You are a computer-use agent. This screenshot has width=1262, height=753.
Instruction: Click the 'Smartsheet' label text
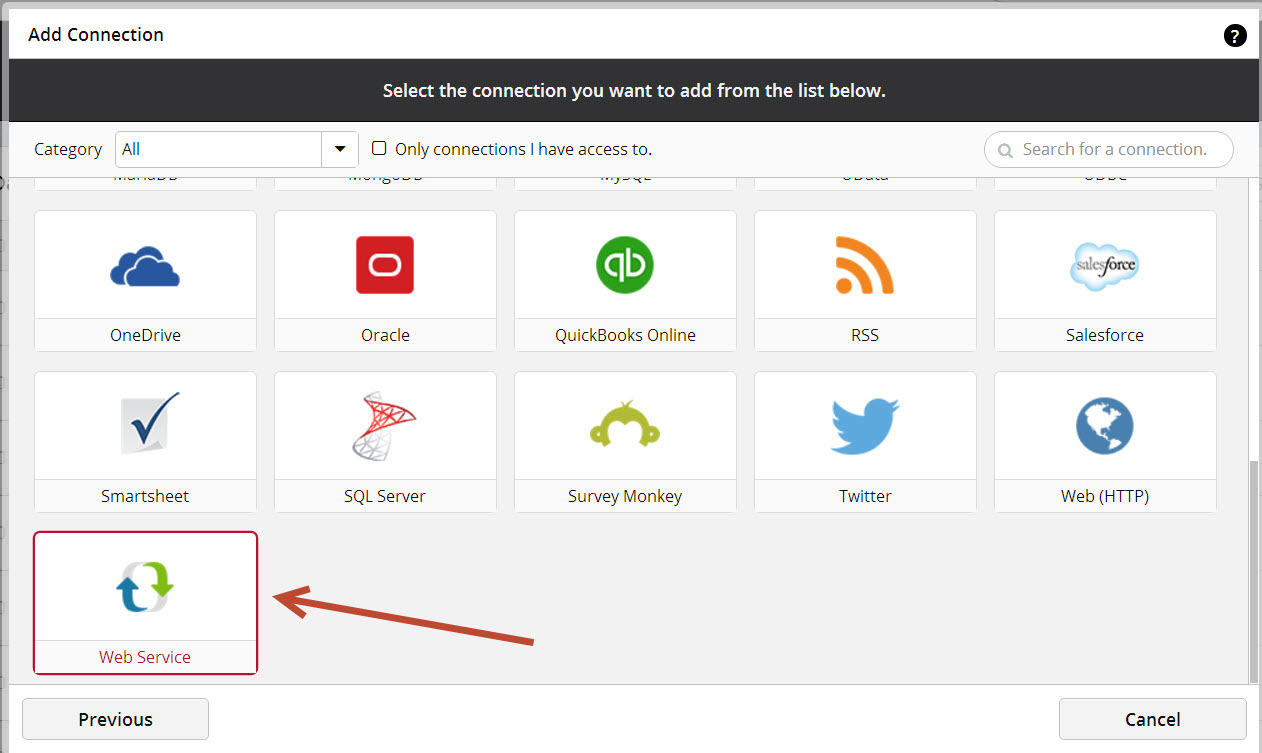[x=145, y=496]
